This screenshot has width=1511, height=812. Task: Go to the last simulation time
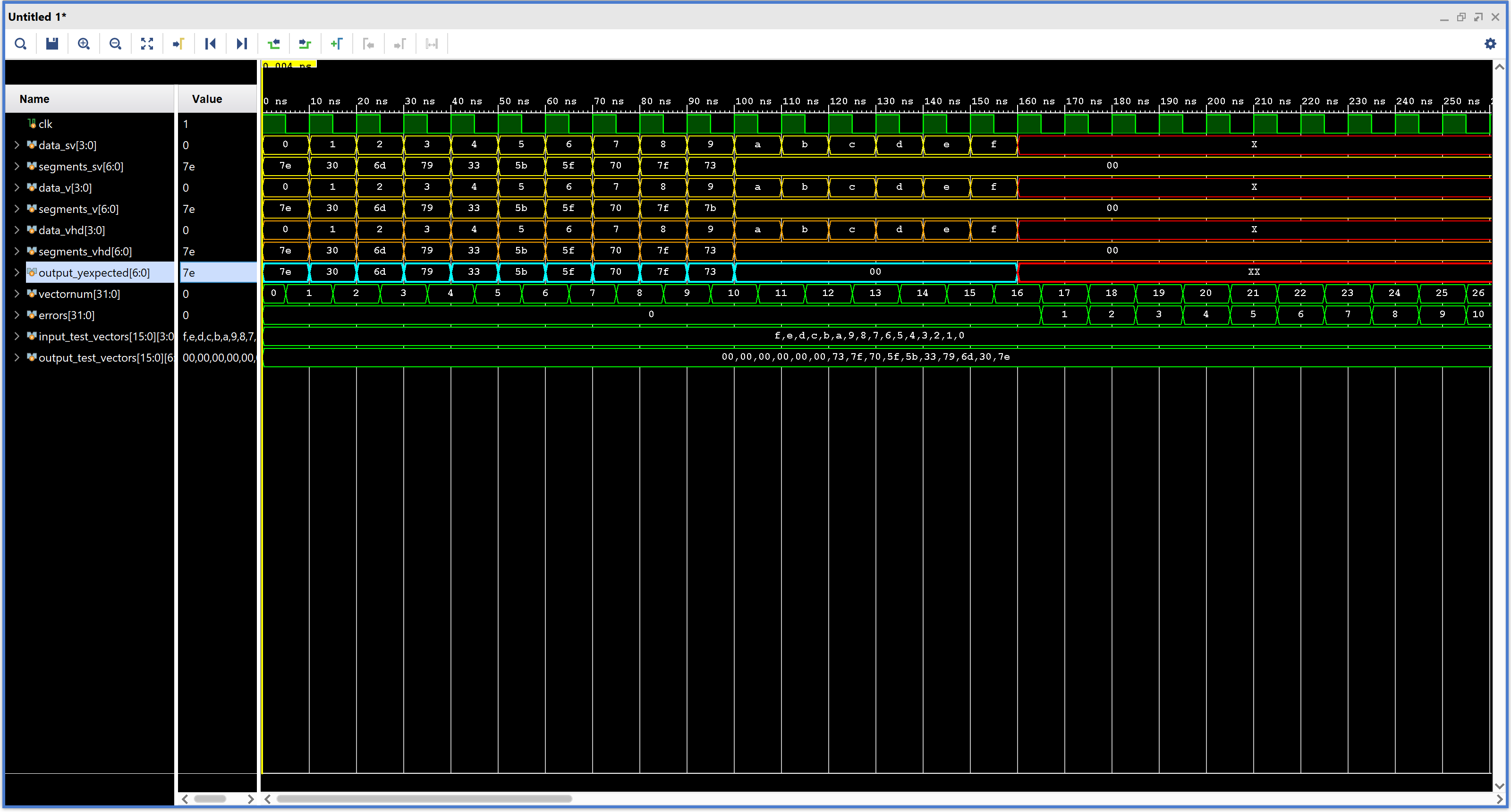click(x=242, y=44)
